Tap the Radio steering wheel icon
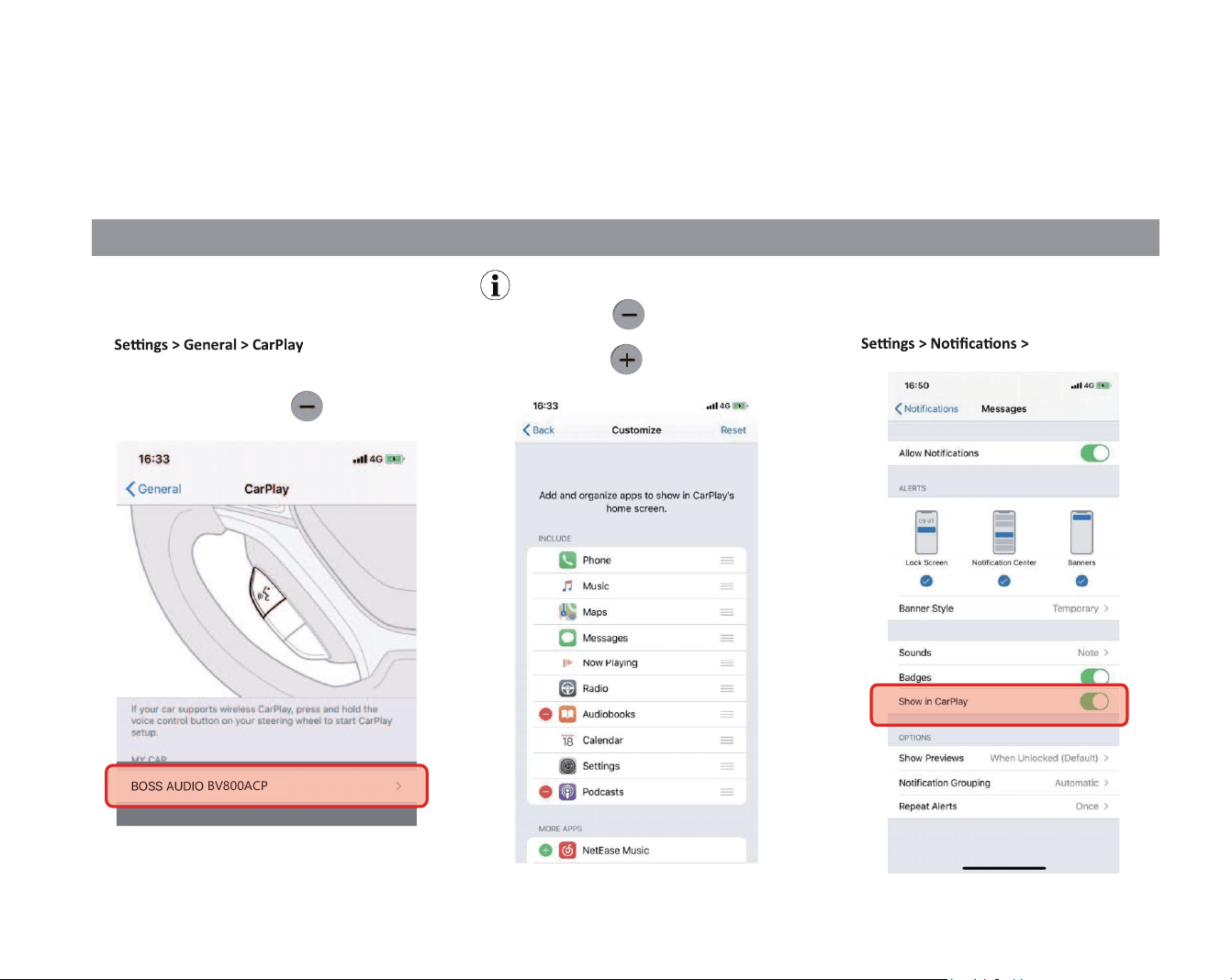The image size is (1232, 980). coord(567,688)
